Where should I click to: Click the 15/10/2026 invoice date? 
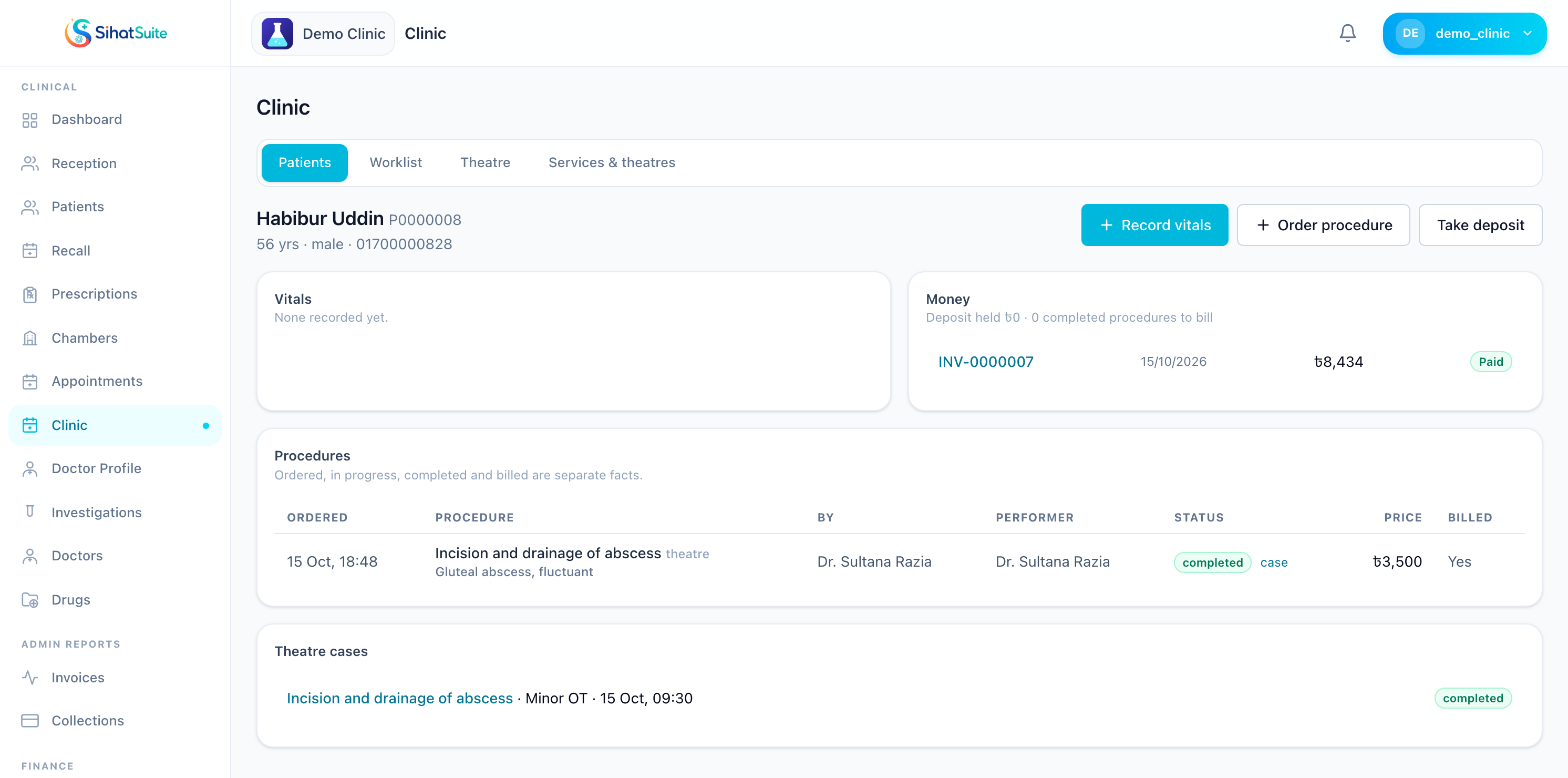tap(1173, 362)
